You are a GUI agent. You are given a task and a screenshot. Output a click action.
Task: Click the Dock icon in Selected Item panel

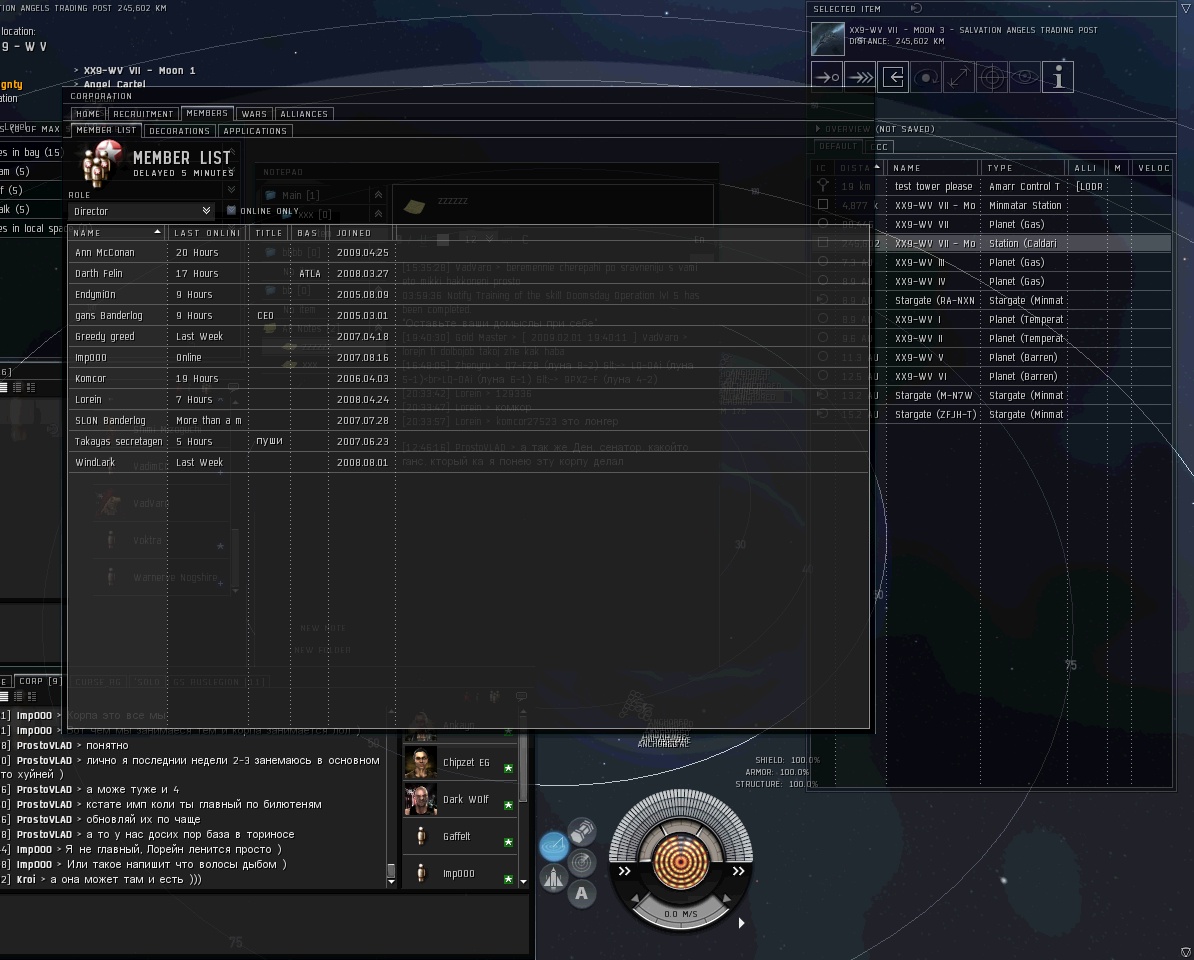893,77
